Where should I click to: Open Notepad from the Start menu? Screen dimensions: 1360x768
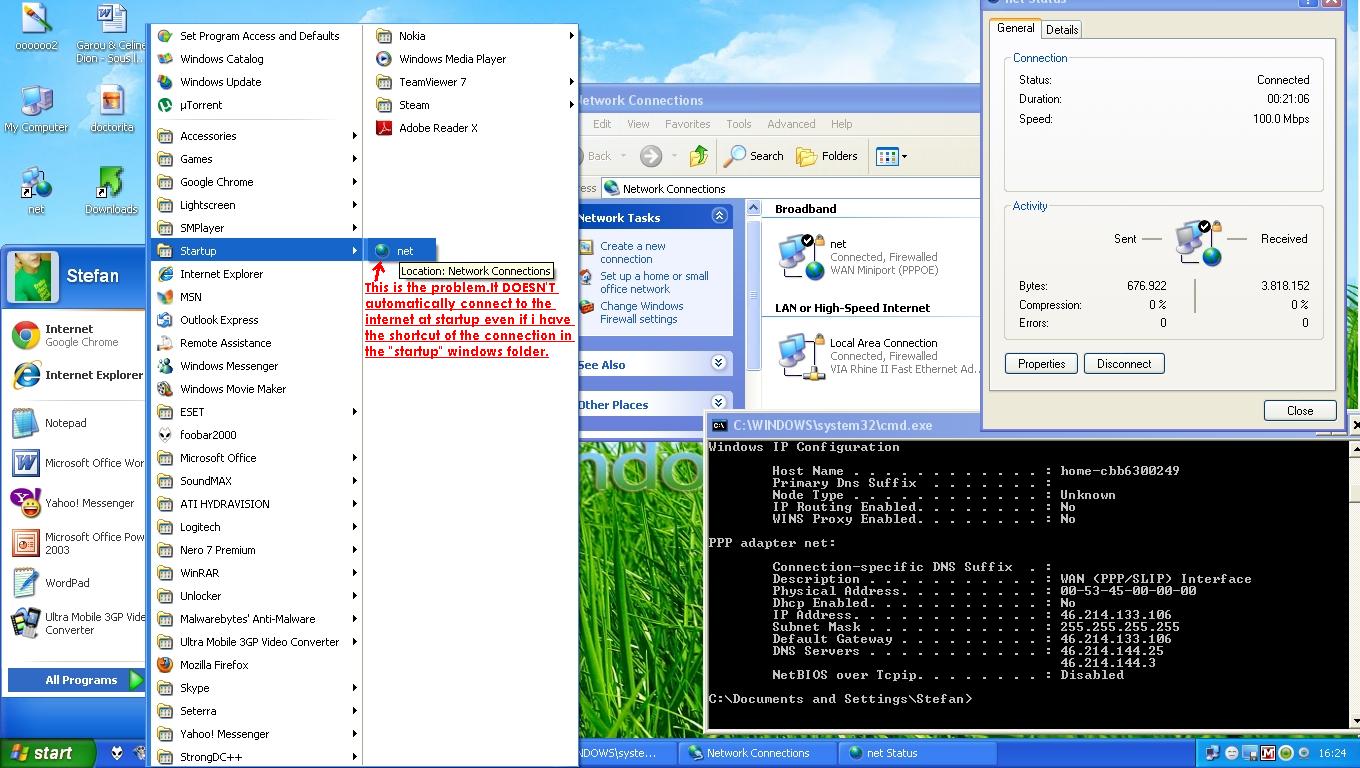tap(76, 423)
